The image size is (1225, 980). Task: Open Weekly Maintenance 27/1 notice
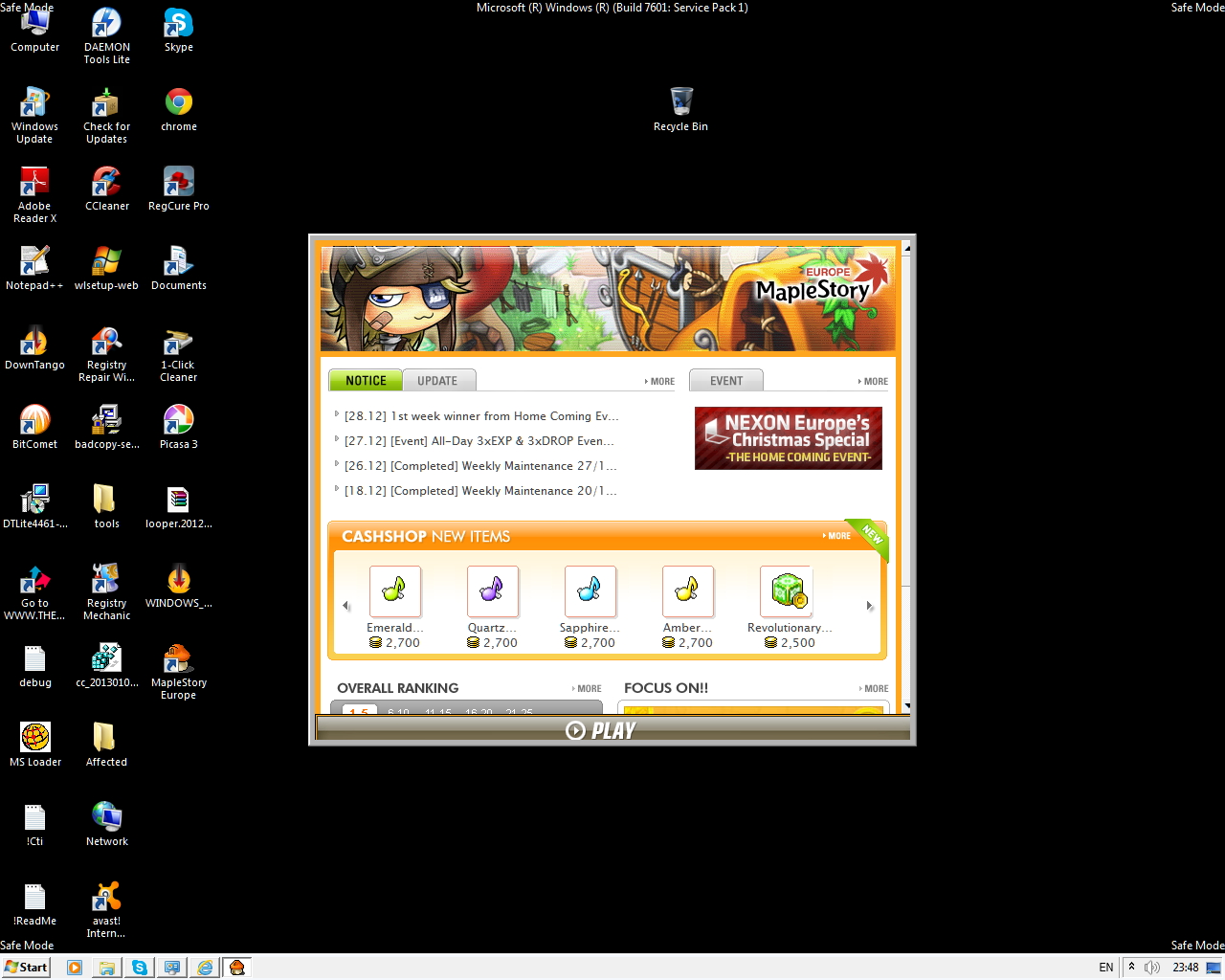(x=480, y=466)
